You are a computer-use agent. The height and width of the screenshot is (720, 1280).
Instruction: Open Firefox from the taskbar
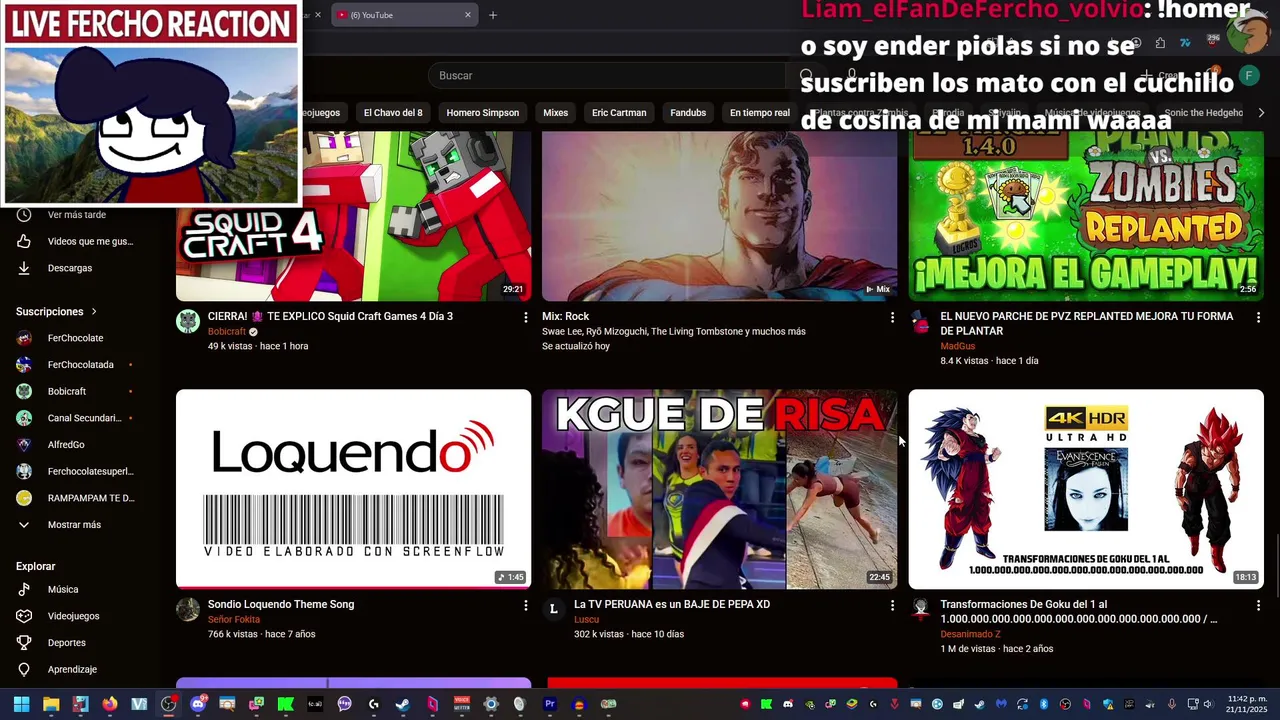[x=110, y=704]
